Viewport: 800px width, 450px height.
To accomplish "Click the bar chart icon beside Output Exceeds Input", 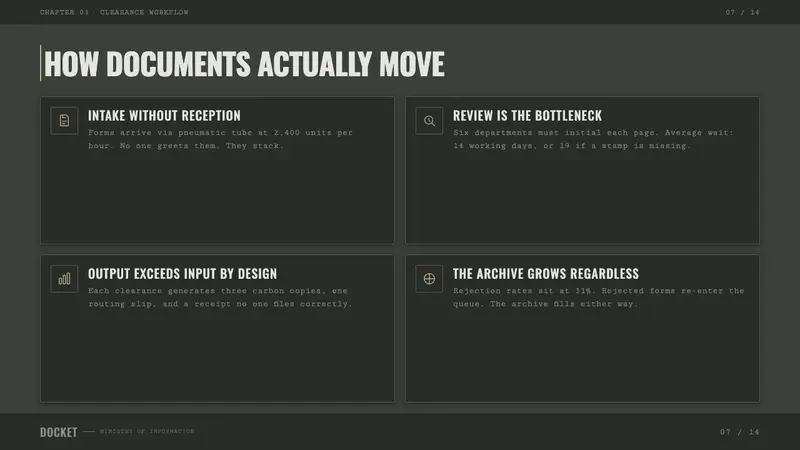I will point(64,279).
